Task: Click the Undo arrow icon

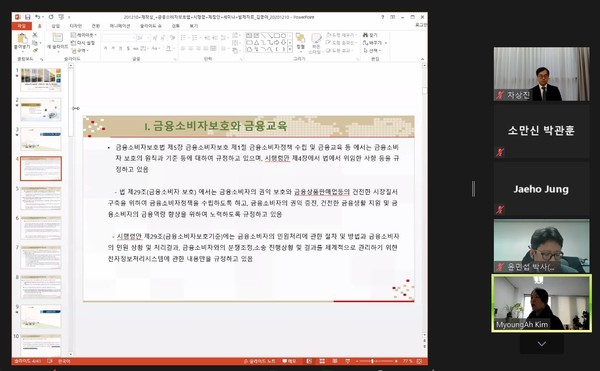Action: 38,17
